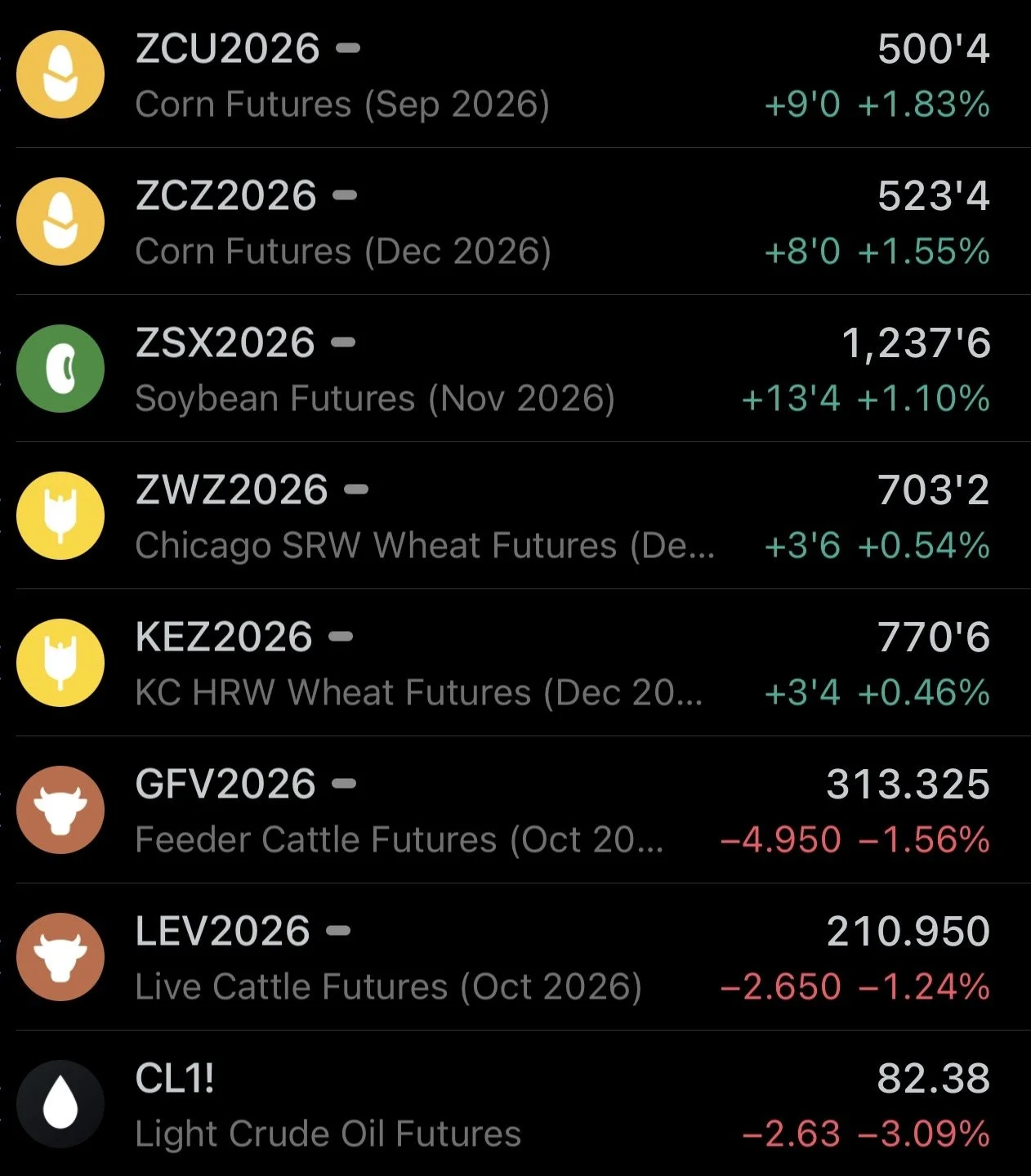Tap the wheat icon beside ZWZ2026

(x=60, y=516)
